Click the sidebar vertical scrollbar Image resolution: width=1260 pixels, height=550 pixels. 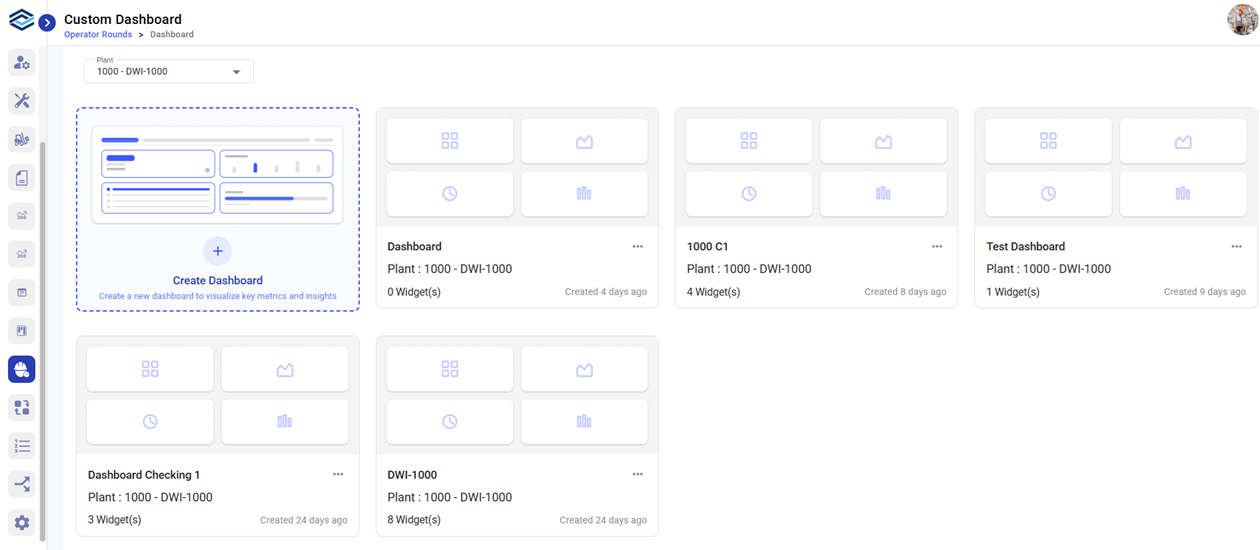point(43,340)
